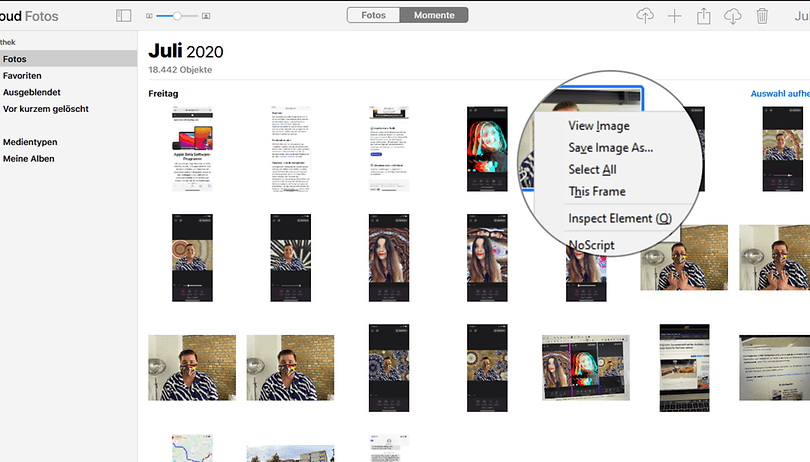The image size is (810, 462).
Task: Click the large thumbnail zoom-in icon
Action: [206, 16]
